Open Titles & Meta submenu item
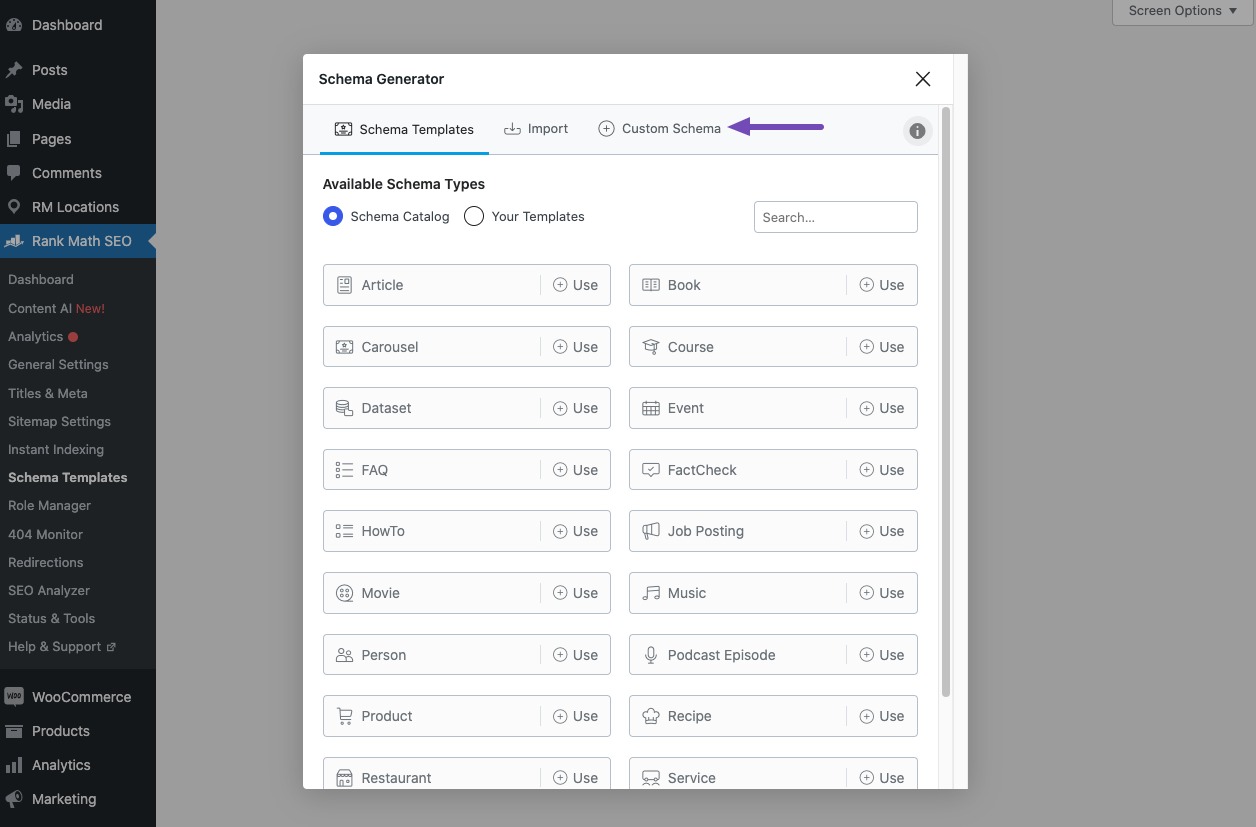This screenshot has height=827, width=1256. point(48,393)
